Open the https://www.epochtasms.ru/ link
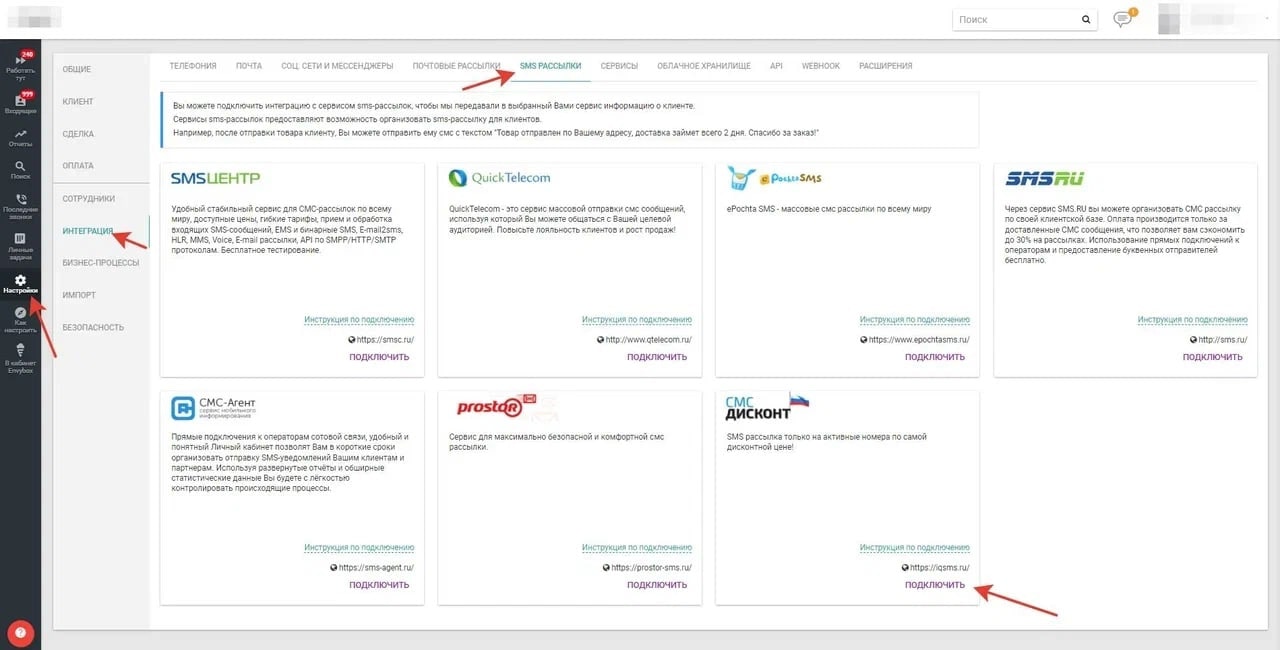The image size is (1280, 650). pyautogui.click(x=920, y=340)
